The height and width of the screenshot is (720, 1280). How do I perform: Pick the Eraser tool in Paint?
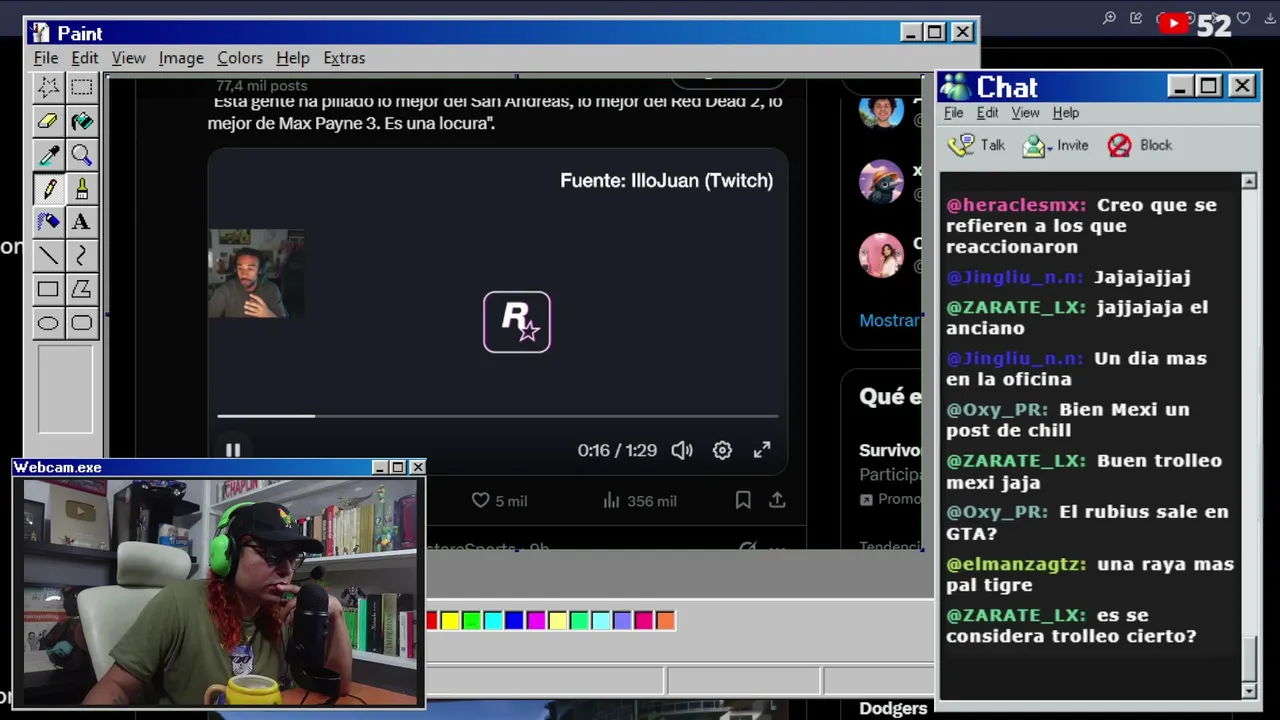tap(48, 121)
